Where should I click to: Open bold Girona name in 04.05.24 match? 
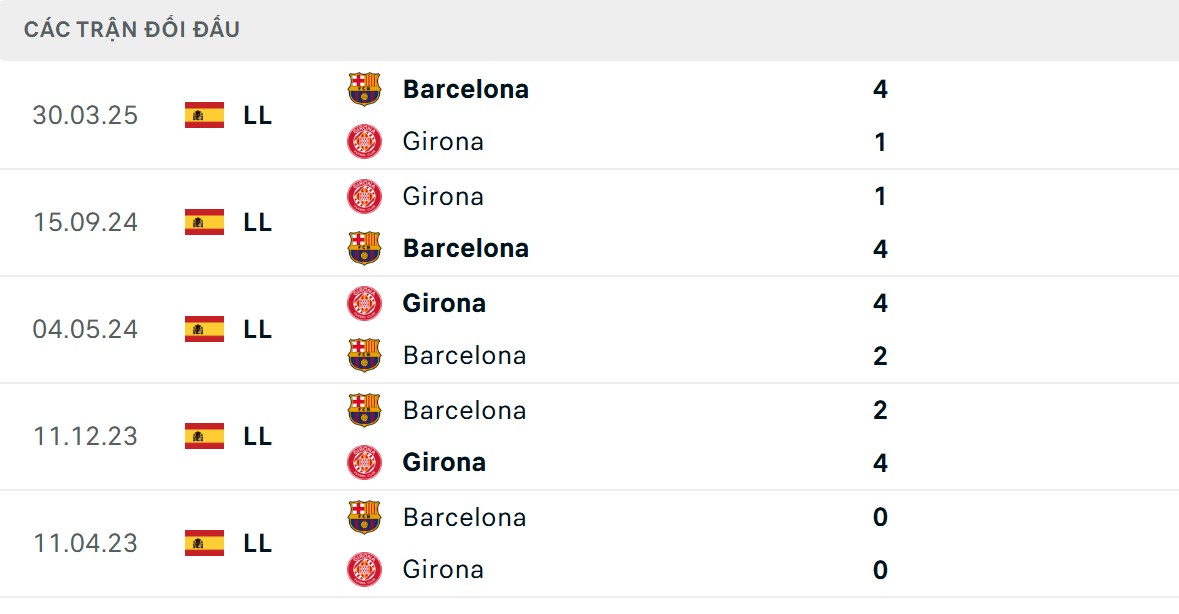point(444,303)
